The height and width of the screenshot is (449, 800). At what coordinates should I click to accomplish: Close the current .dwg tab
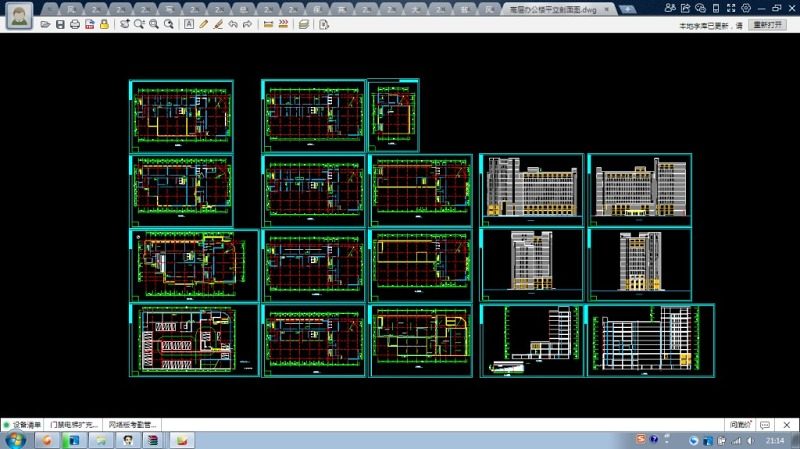606,9
